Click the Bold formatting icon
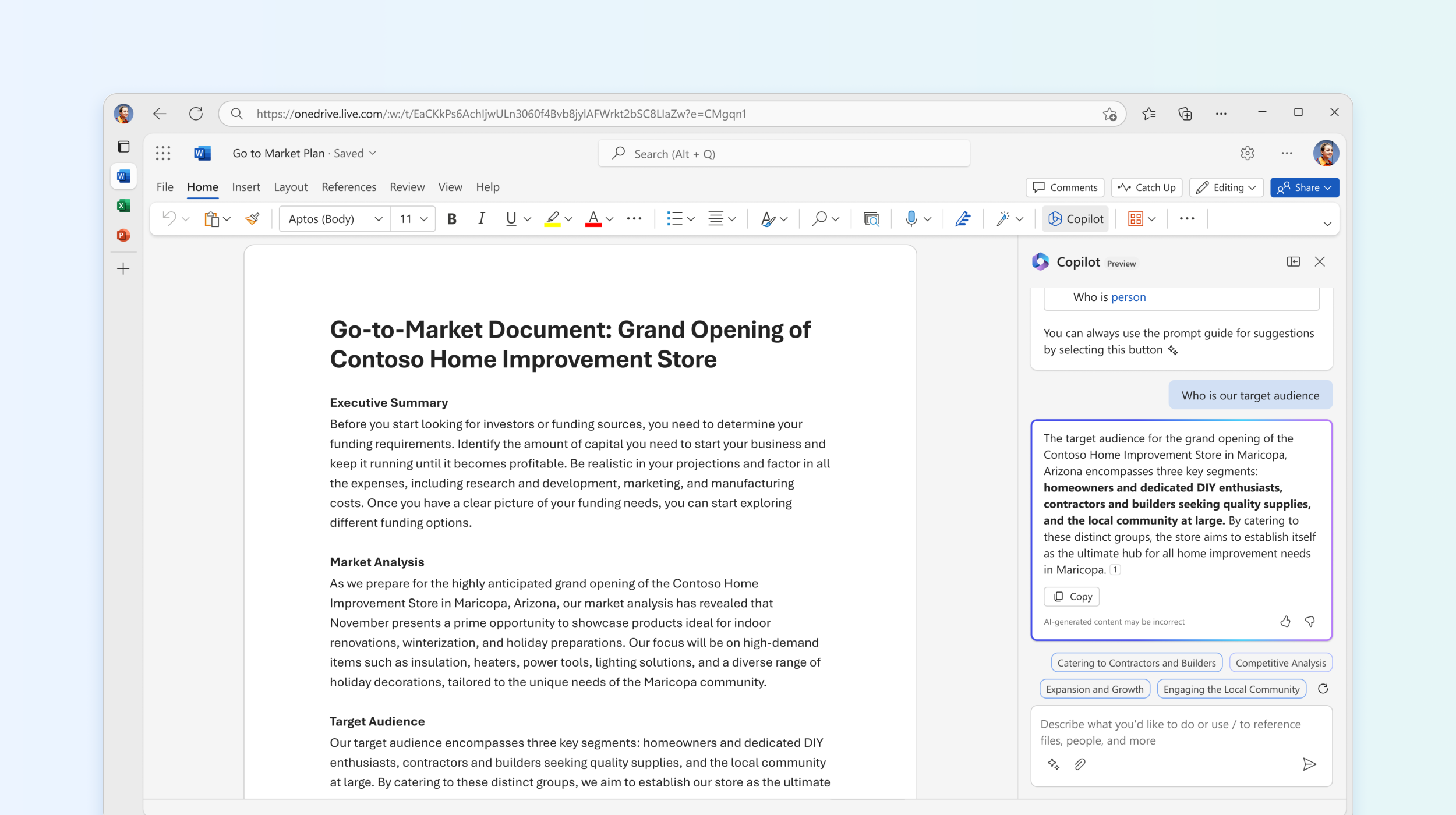 (451, 218)
